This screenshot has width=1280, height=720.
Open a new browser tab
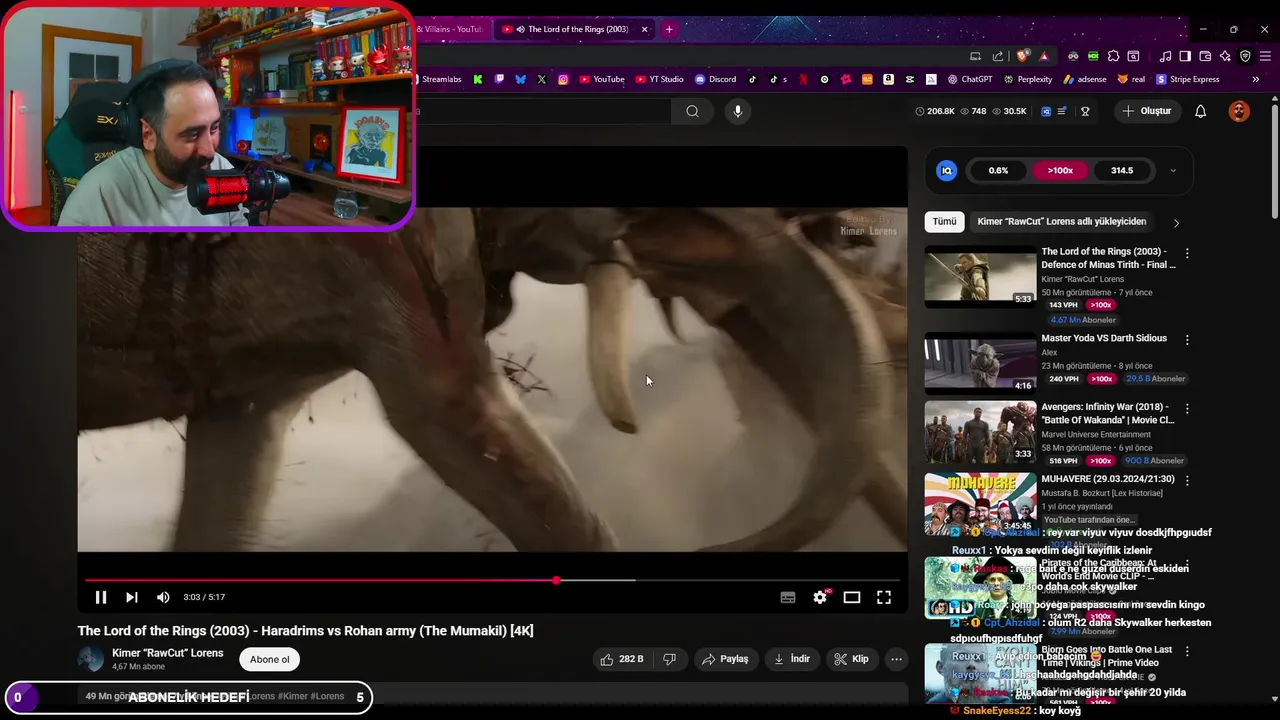669,29
